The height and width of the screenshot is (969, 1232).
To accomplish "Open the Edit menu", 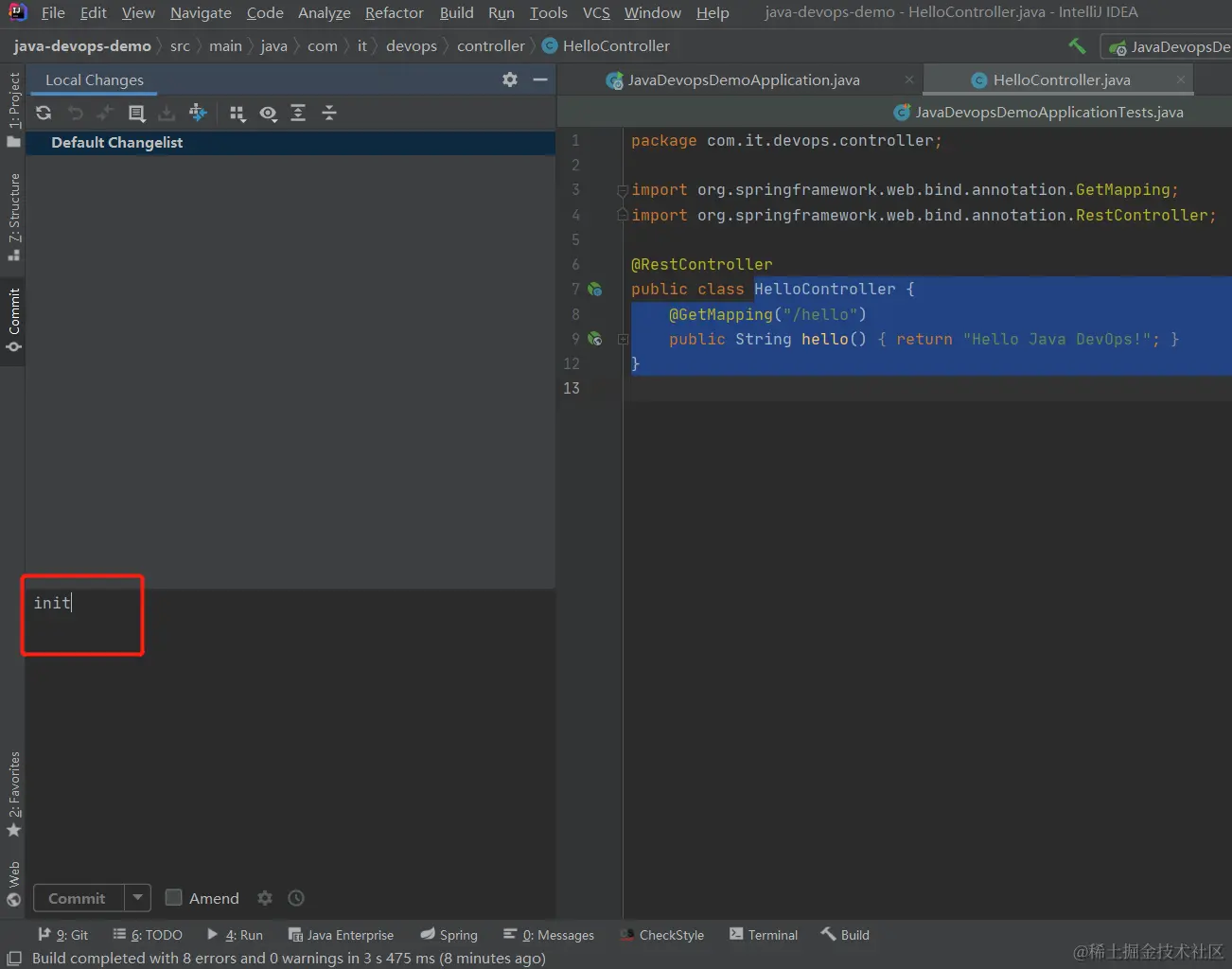I will (94, 12).
